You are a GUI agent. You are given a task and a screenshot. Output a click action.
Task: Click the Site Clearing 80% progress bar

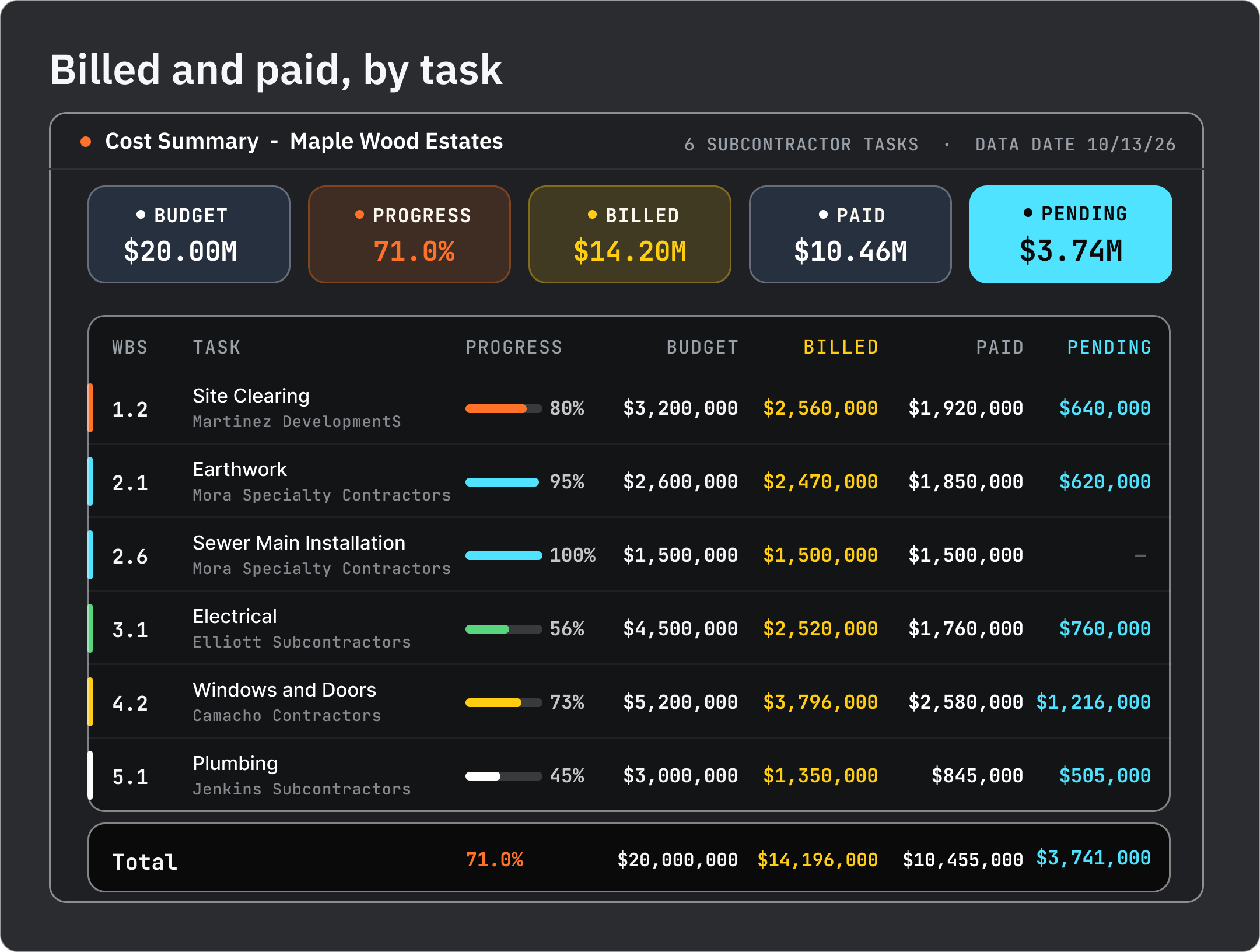coord(504,409)
